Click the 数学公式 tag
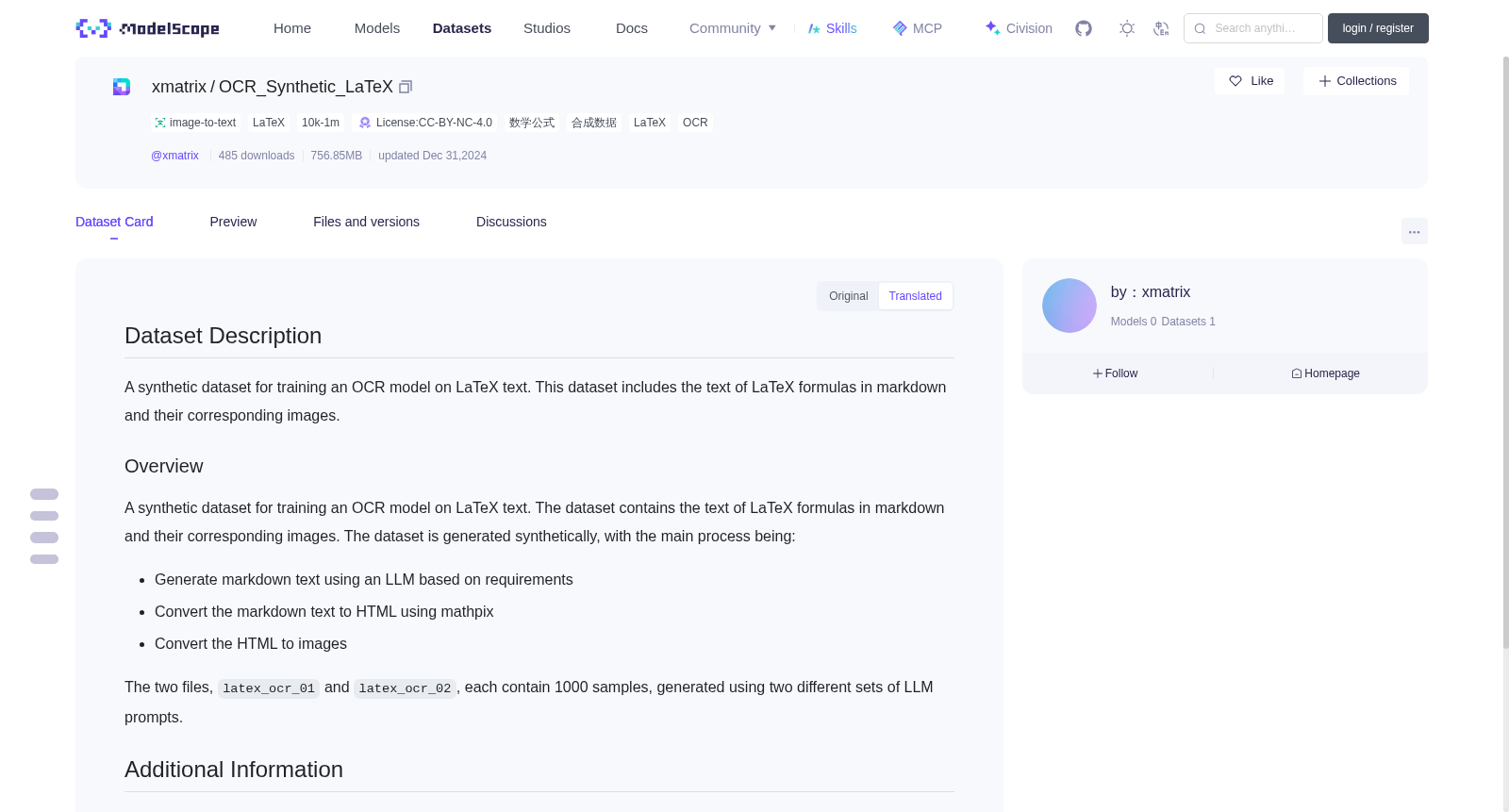Screen dimensions: 1509x812 [x=532, y=123]
